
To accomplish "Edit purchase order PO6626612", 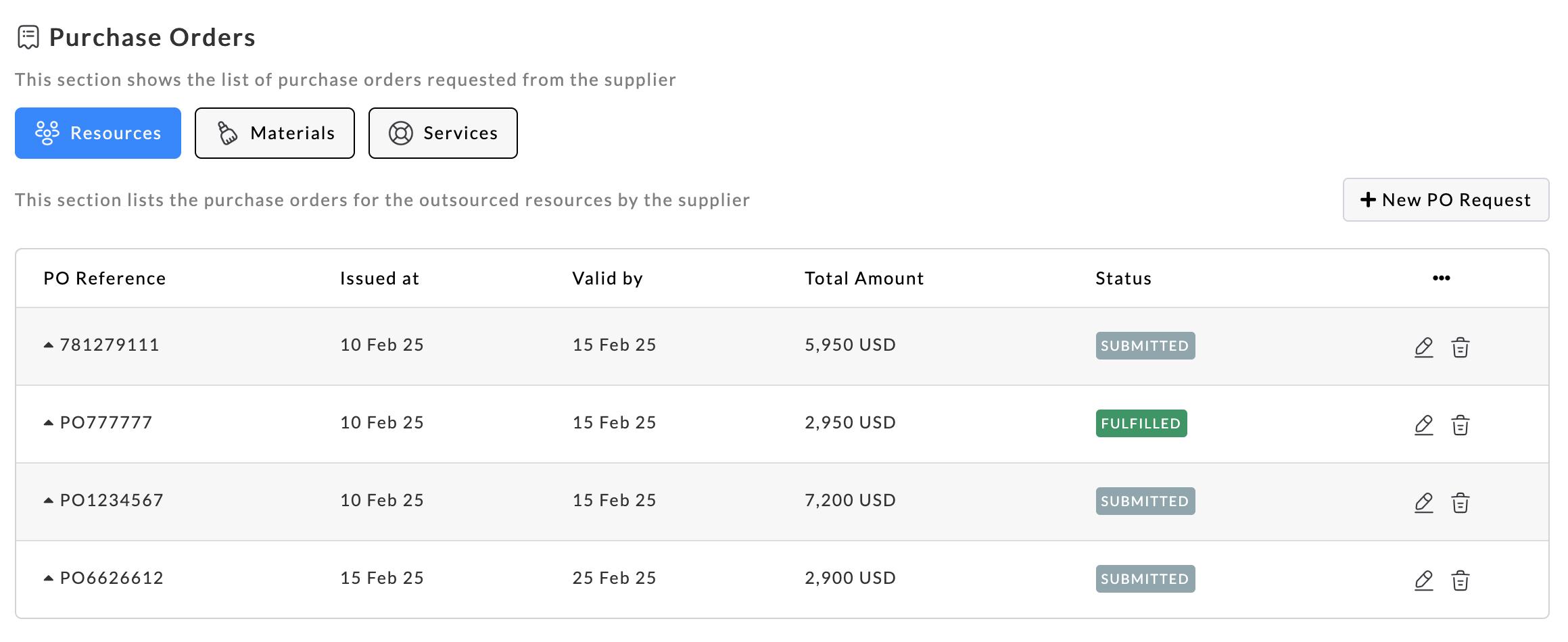I will 1423,580.
